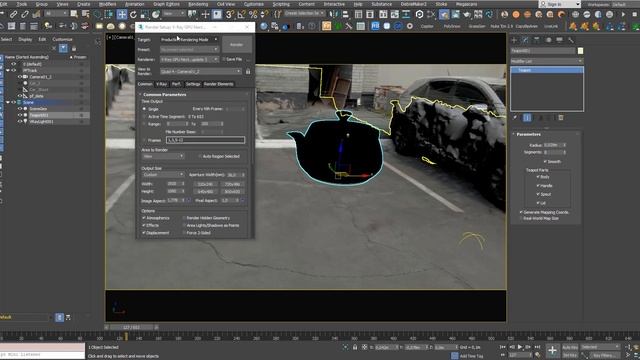
Task: Toggle Generate Mapping Coords checkbox
Action: point(521,212)
